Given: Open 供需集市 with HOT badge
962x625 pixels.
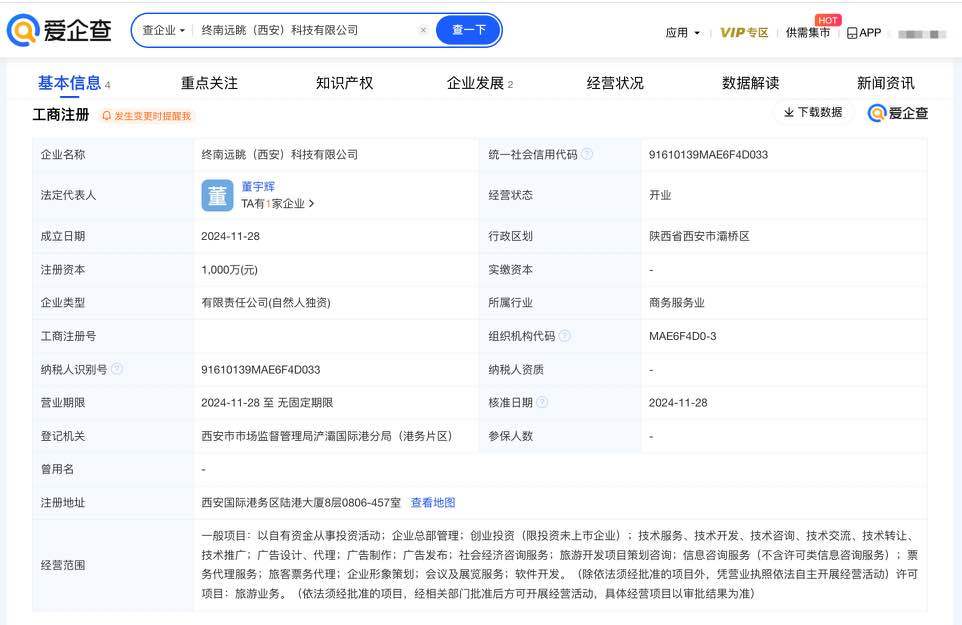Looking at the screenshot, I should [808, 33].
